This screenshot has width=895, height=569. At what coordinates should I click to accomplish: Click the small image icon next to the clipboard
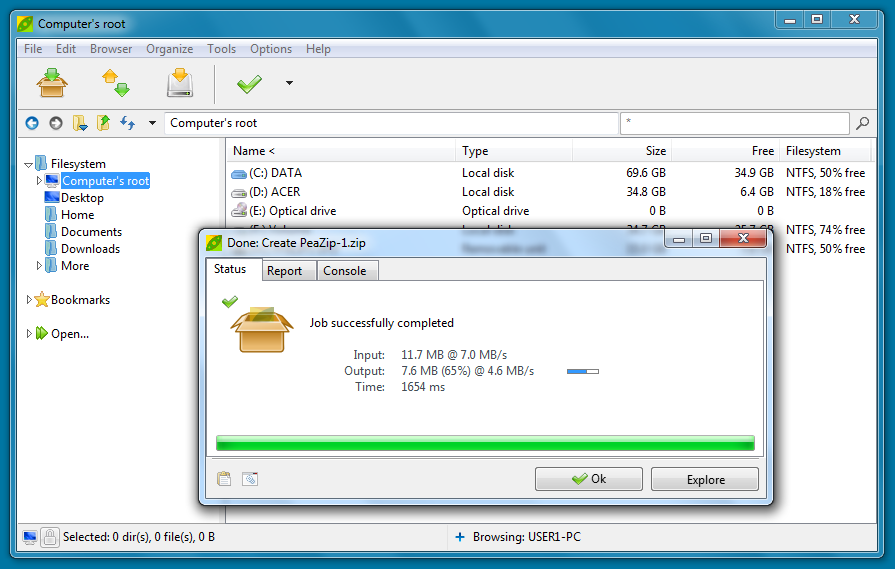pos(250,479)
